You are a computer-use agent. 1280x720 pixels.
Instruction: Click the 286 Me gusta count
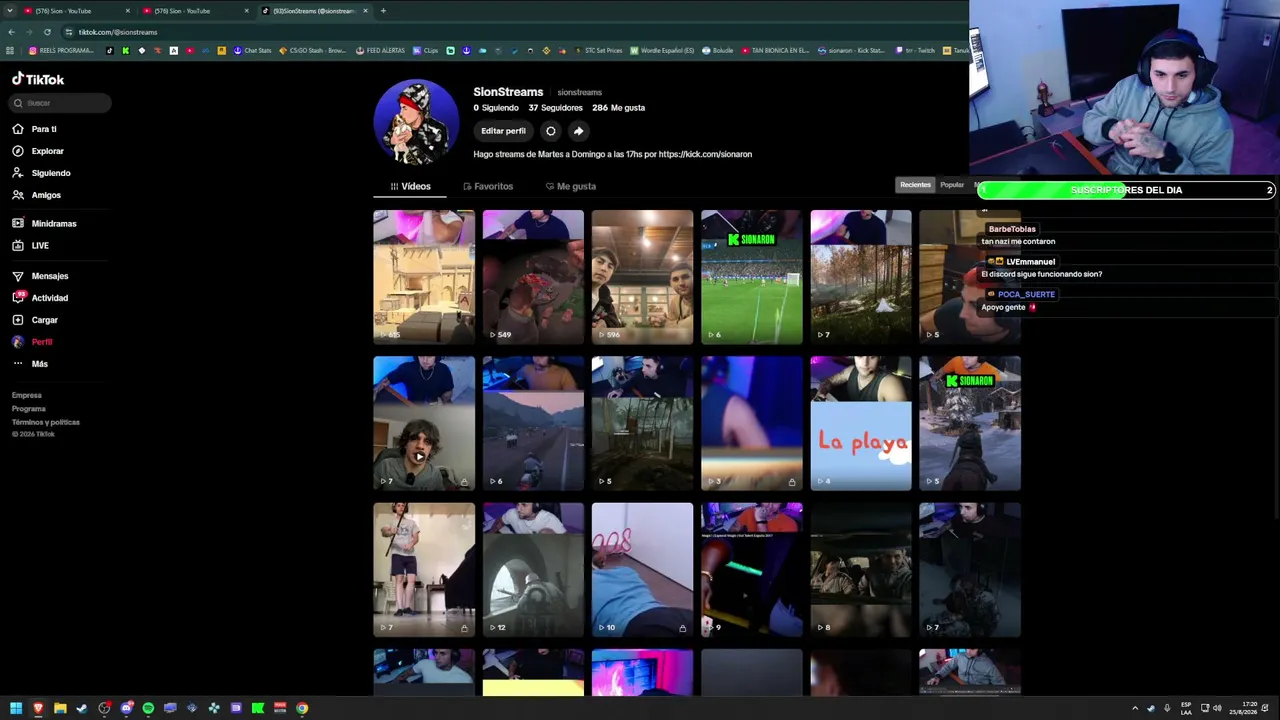618,108
